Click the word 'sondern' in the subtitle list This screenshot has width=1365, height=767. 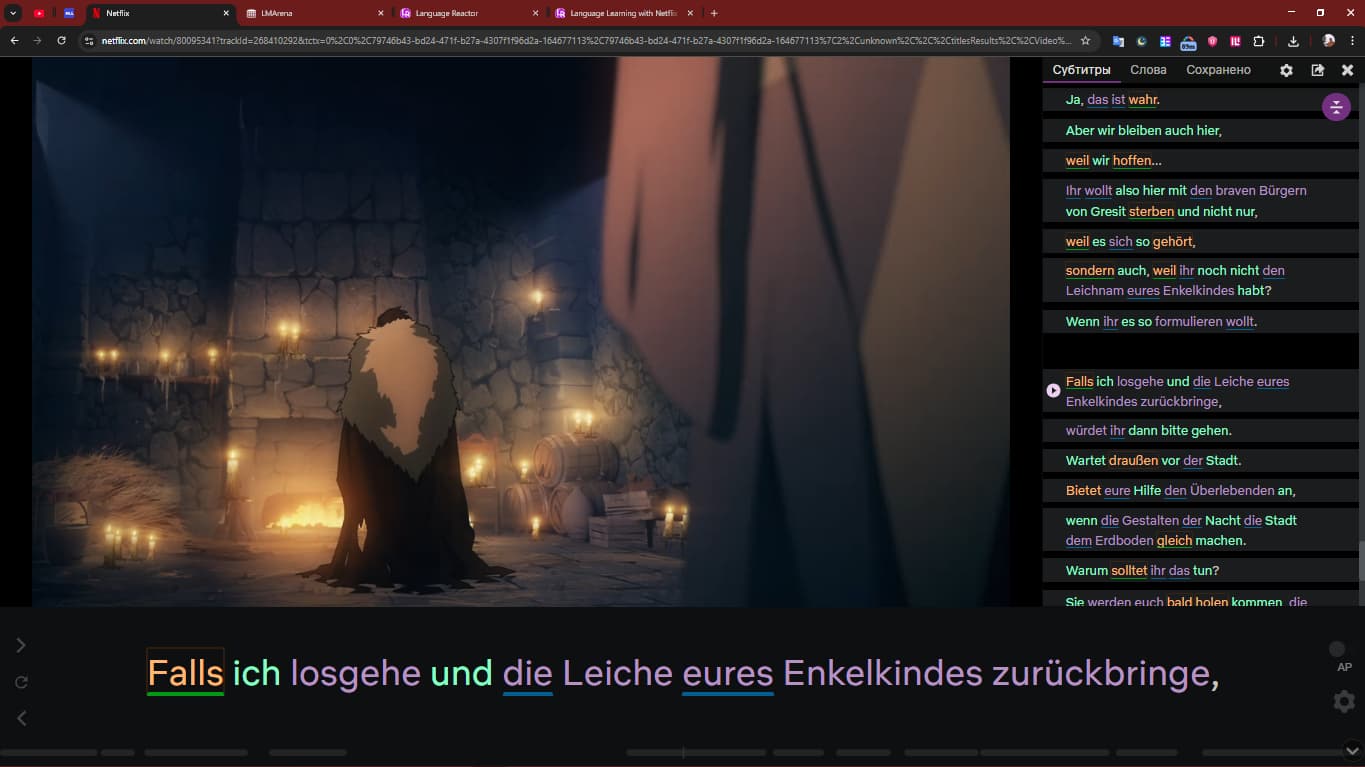pyautogui.click(x=1090, y=270)
